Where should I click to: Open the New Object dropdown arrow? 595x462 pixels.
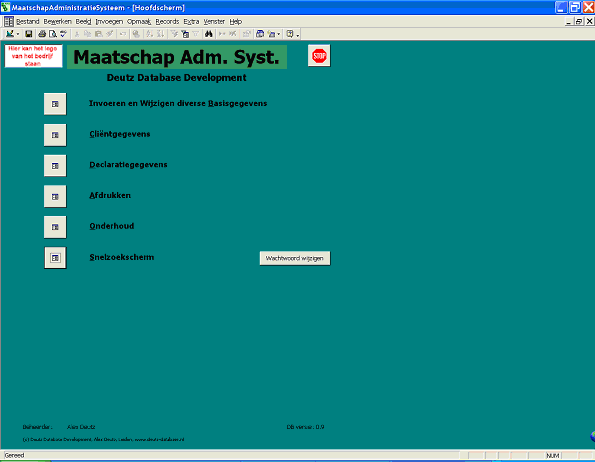(279, 35)
